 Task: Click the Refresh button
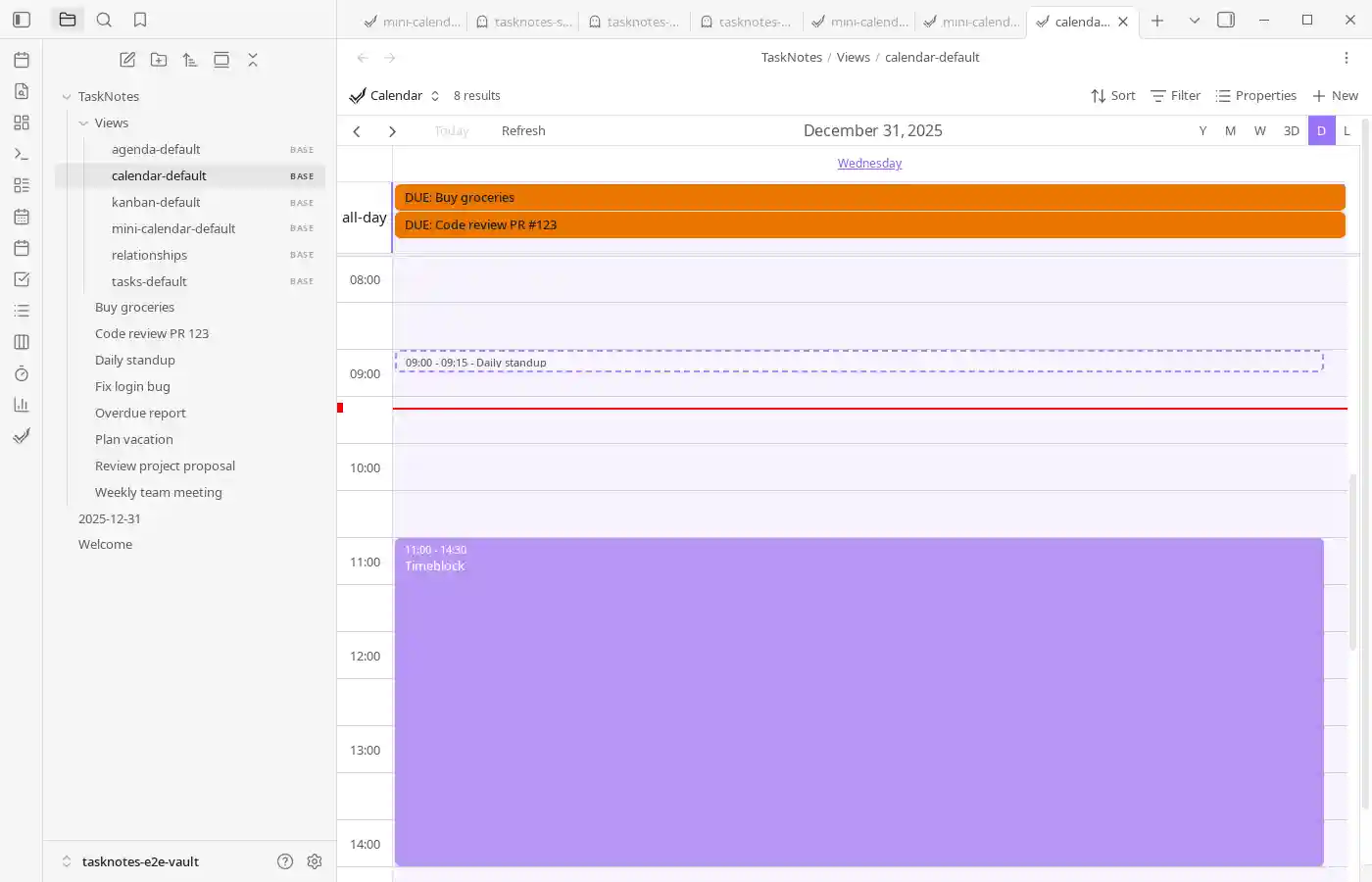click(x=523, y=130)
